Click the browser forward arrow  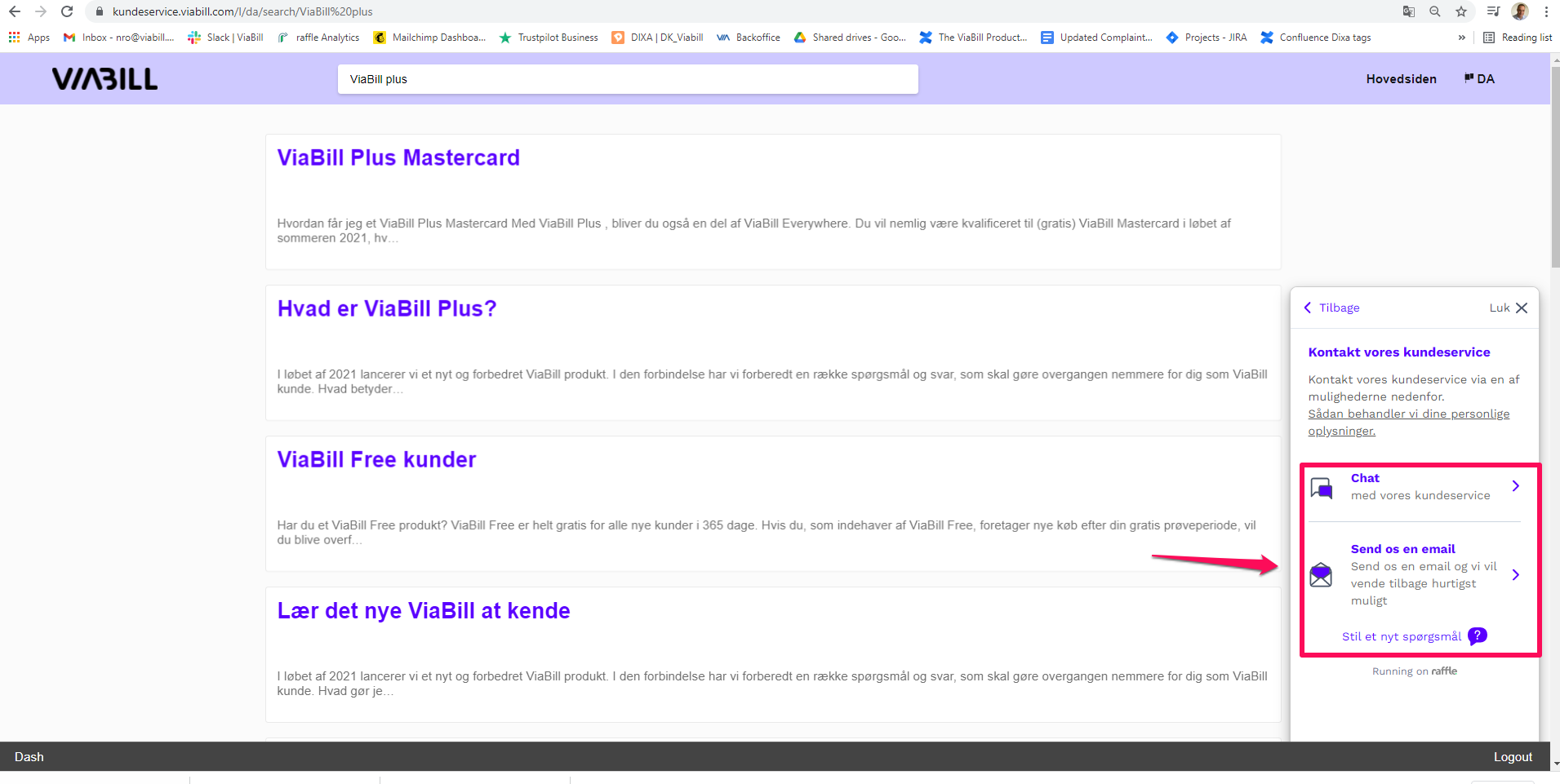(x=41, y=11)
